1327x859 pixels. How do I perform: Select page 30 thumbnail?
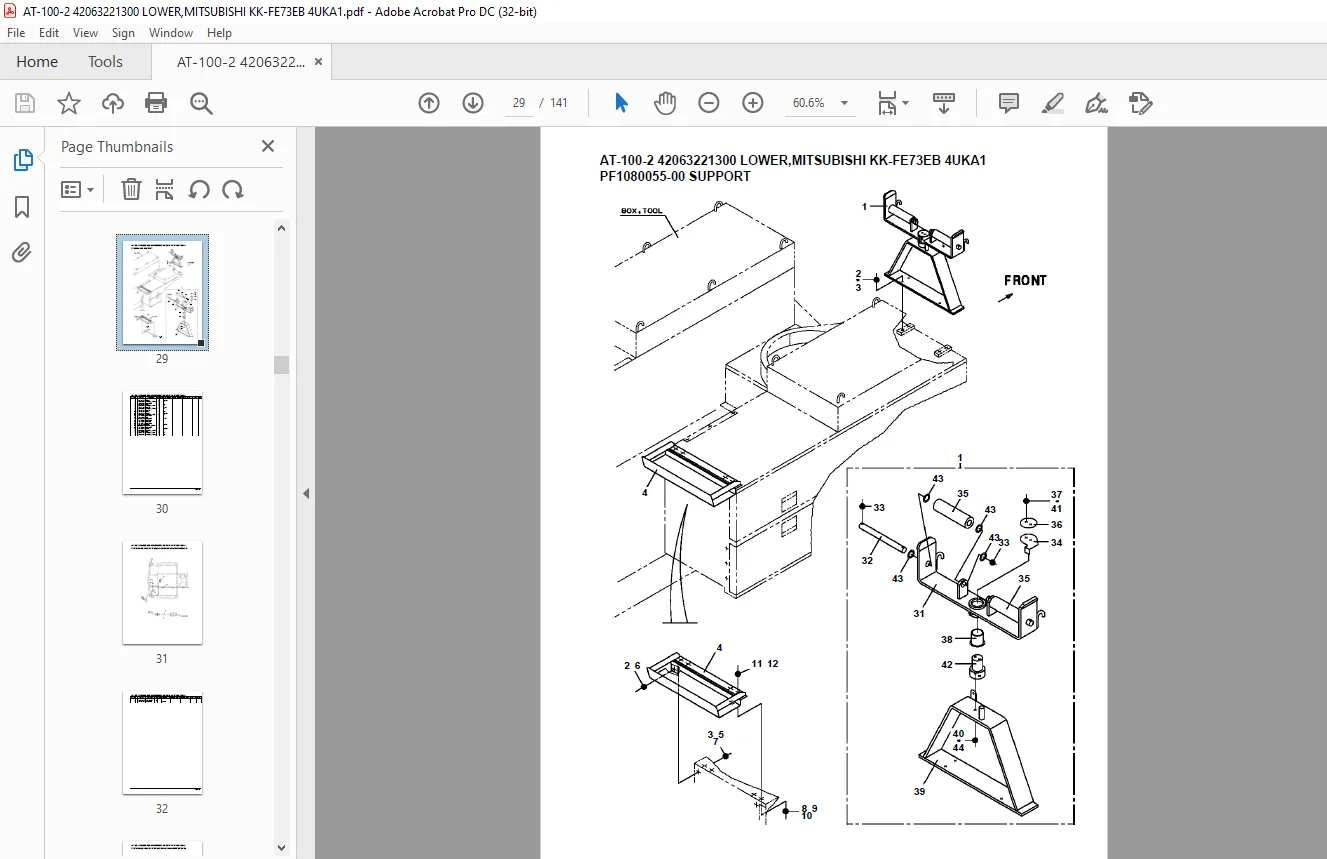(163, 443)
